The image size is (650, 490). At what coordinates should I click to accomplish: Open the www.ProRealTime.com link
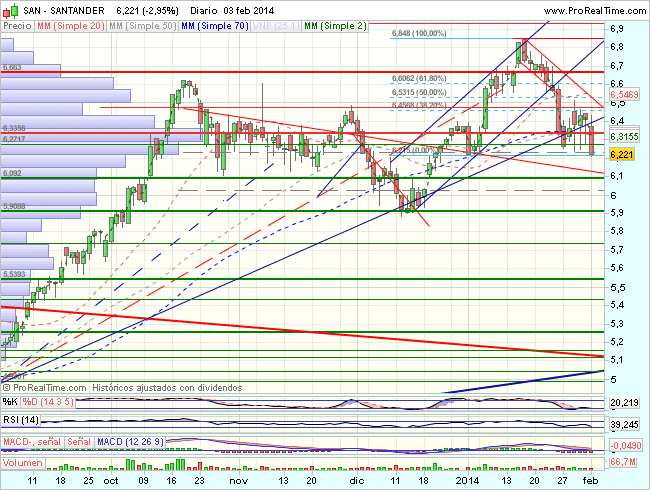click(594, 11)
